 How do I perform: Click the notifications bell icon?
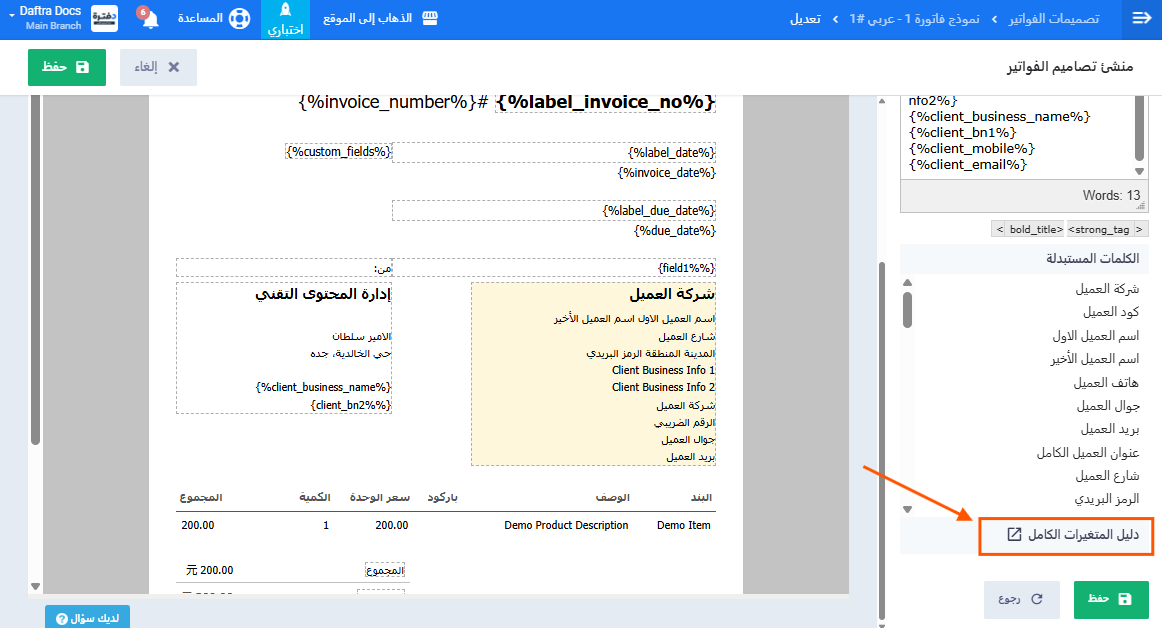pos(150,19)
